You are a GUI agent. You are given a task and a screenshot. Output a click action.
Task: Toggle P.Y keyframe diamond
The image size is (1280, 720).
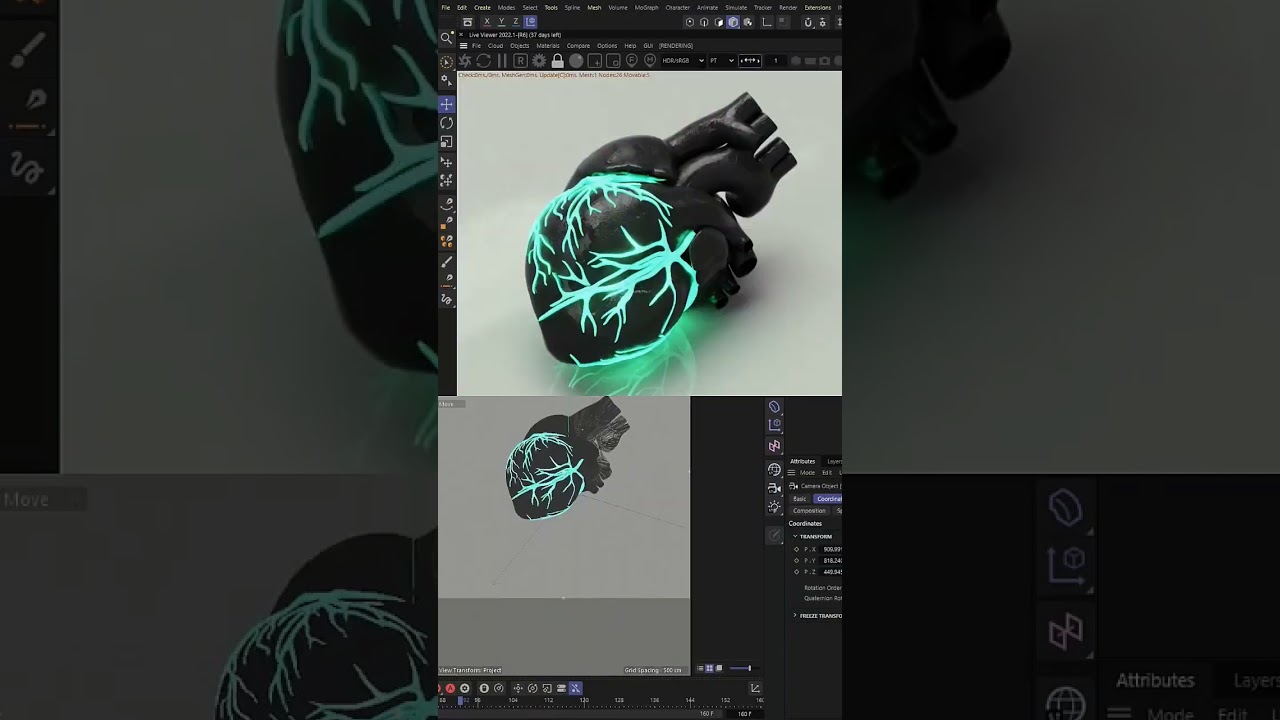coord(796,561)
